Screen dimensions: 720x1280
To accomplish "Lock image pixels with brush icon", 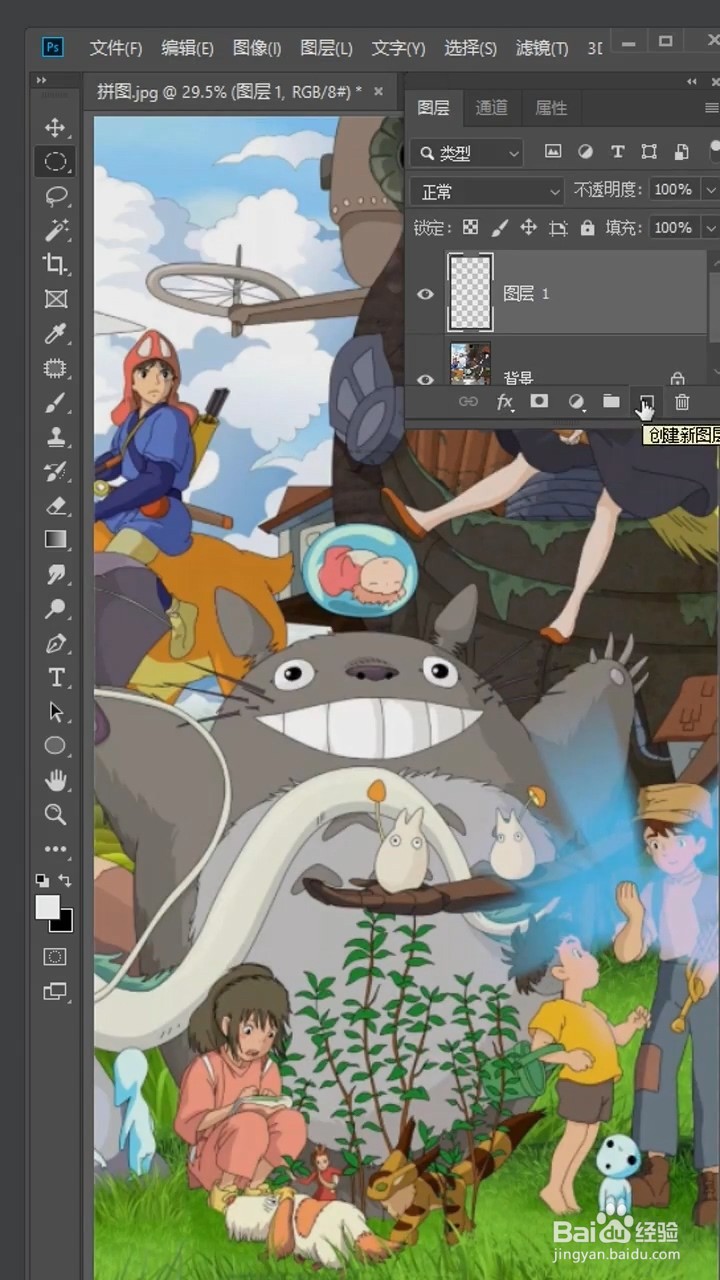I will (x=500, y=228).
